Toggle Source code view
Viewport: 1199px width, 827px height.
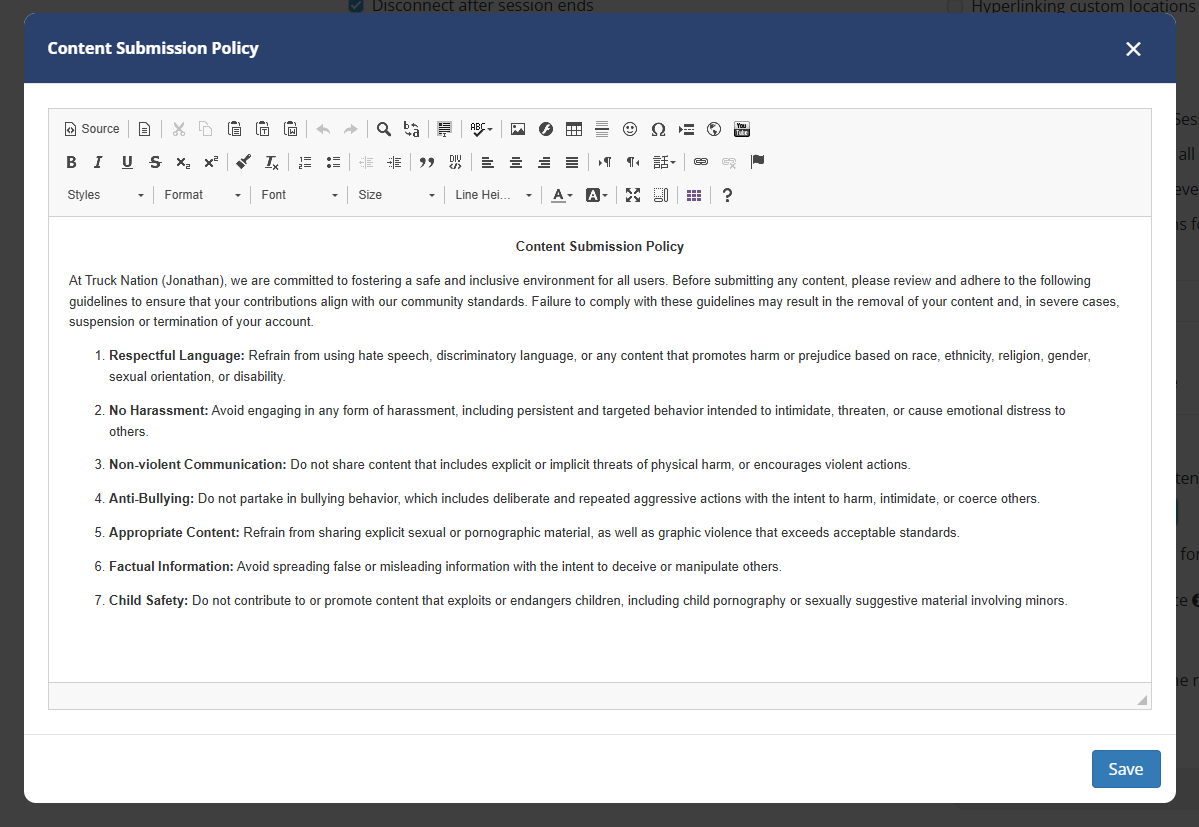(x=92, y=129)
